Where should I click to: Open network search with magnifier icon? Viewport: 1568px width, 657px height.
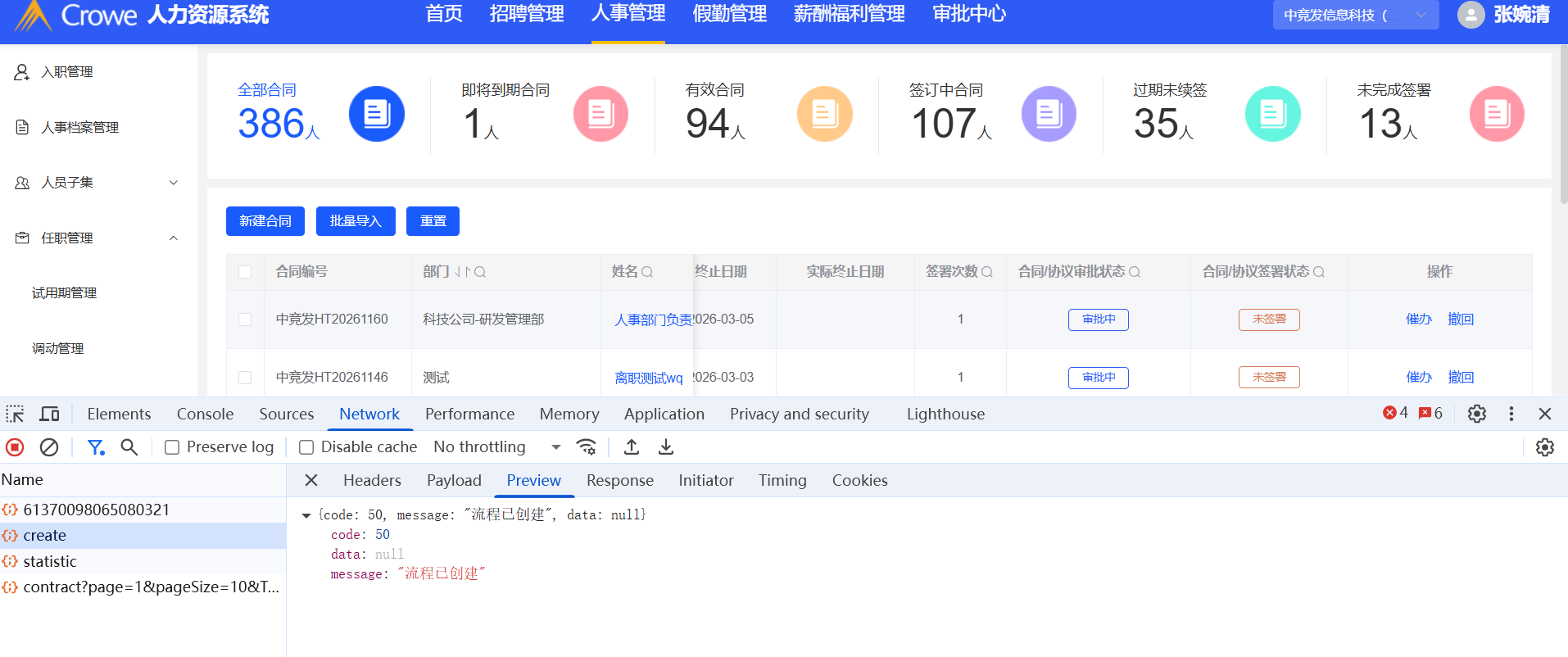pos(129,447)
